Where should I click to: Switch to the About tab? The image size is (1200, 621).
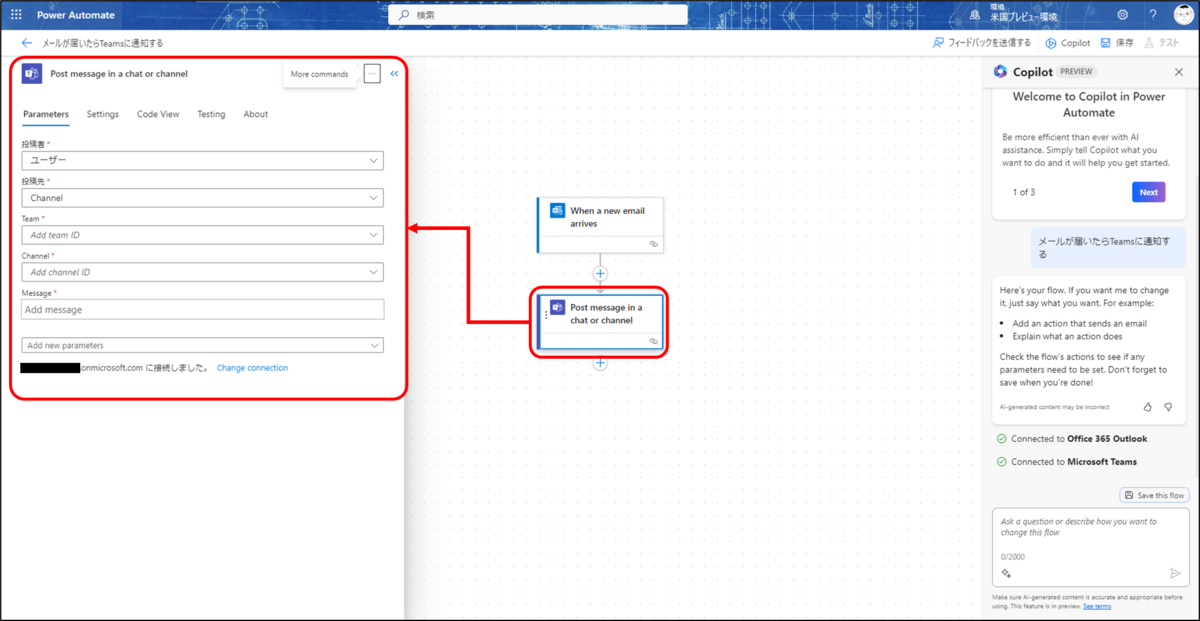coord(256,114)
